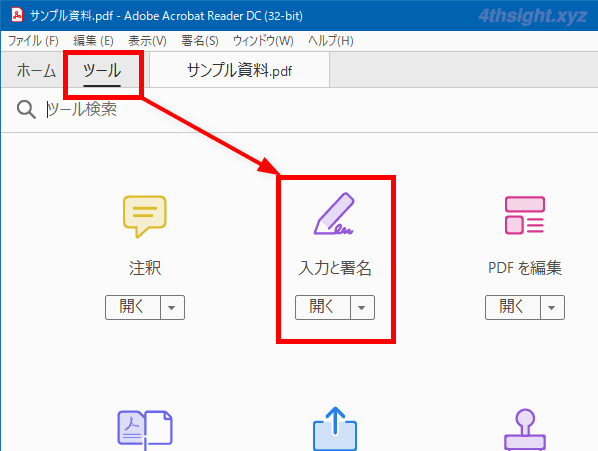
Task: Expand the dropdown arrow beside PDF を編集 開く
Action: pyautogui.click(x=552, y=307)
